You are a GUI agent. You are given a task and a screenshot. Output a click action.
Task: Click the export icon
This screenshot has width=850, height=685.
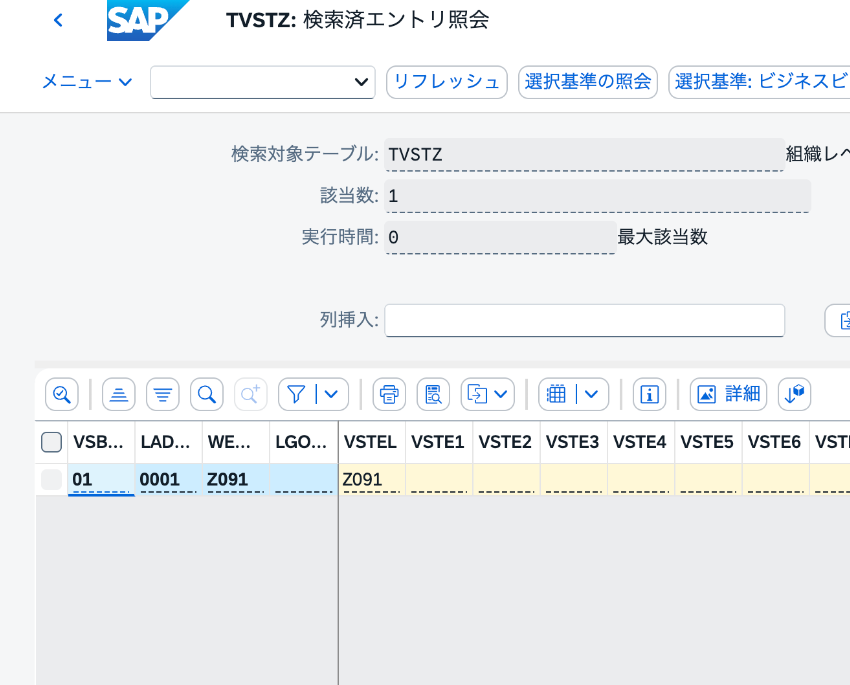pyautogui.click(x=477, y=394)
